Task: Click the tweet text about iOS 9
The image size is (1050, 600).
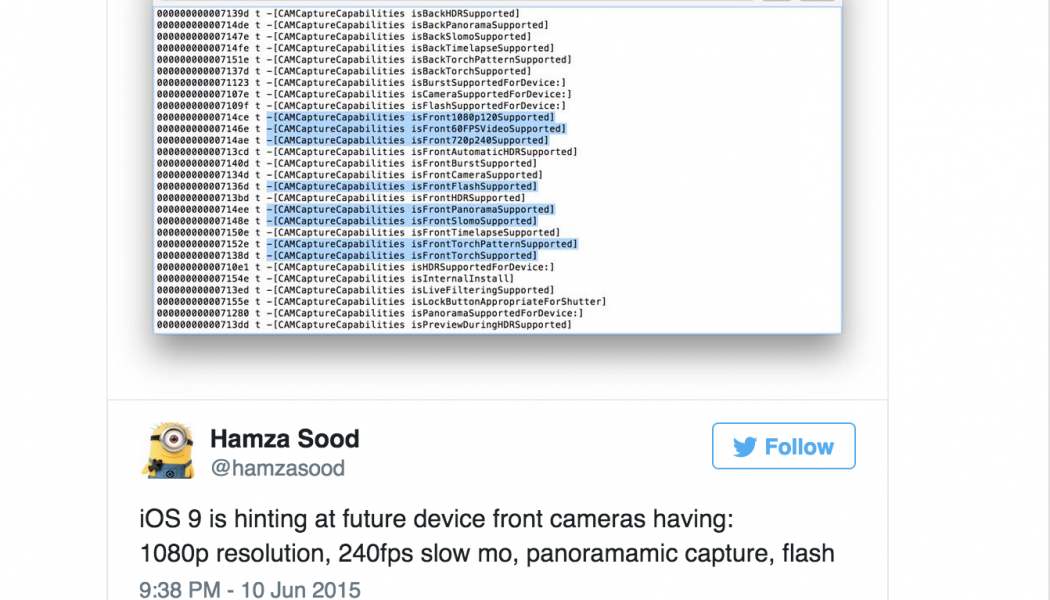Action: coord(486,536)
